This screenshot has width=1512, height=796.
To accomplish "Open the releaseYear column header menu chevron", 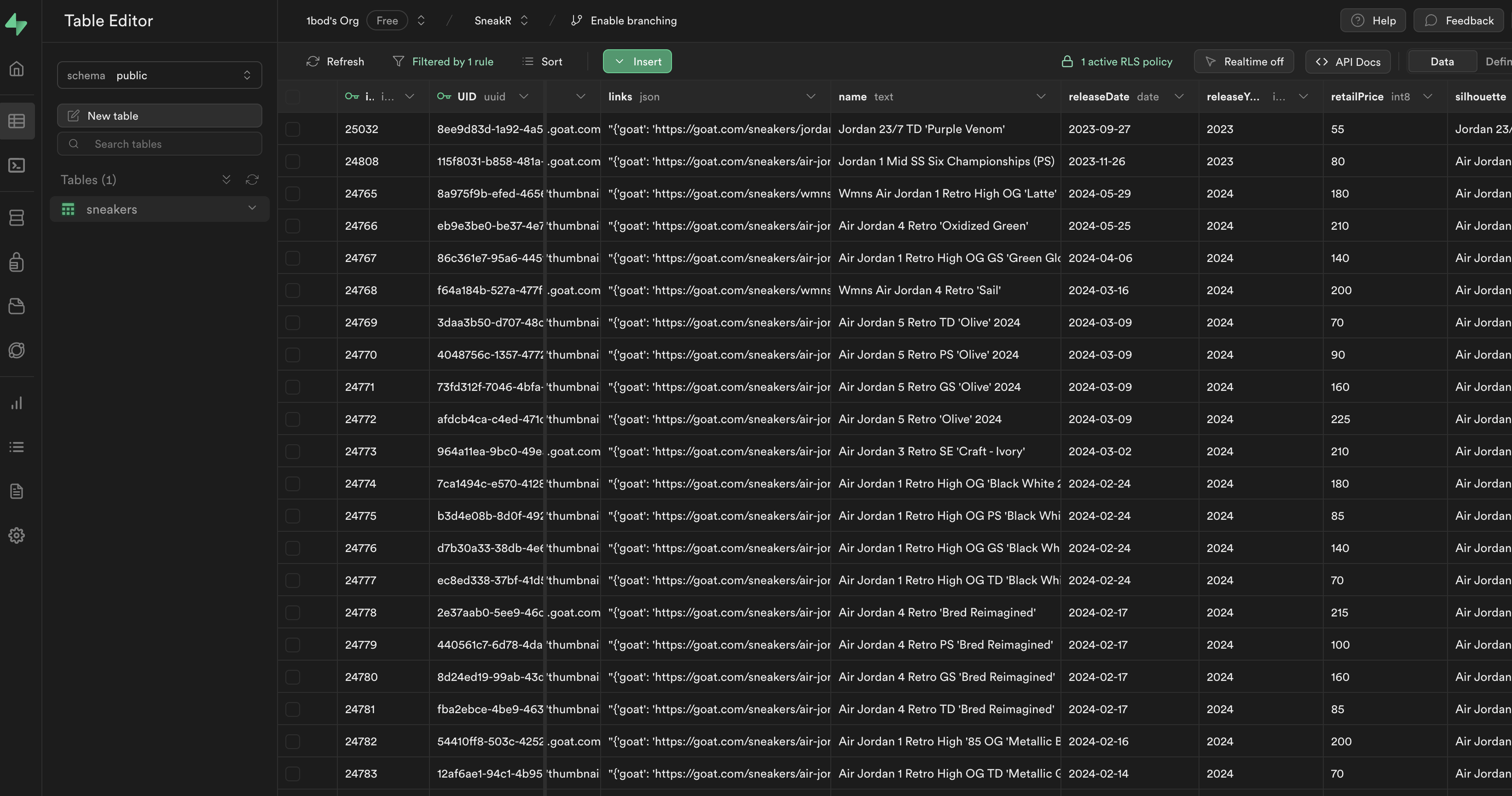I will (x=1303, y=96).
